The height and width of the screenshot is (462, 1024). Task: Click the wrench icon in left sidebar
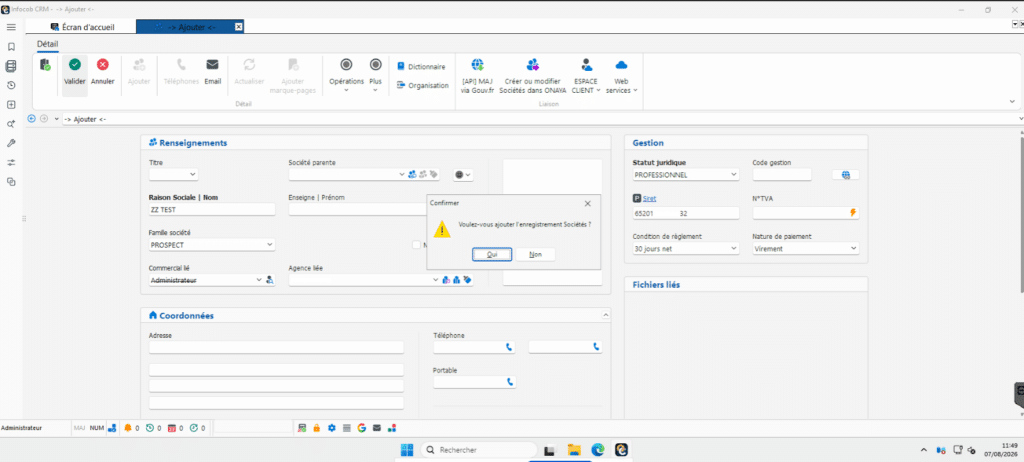coord(11,143)
